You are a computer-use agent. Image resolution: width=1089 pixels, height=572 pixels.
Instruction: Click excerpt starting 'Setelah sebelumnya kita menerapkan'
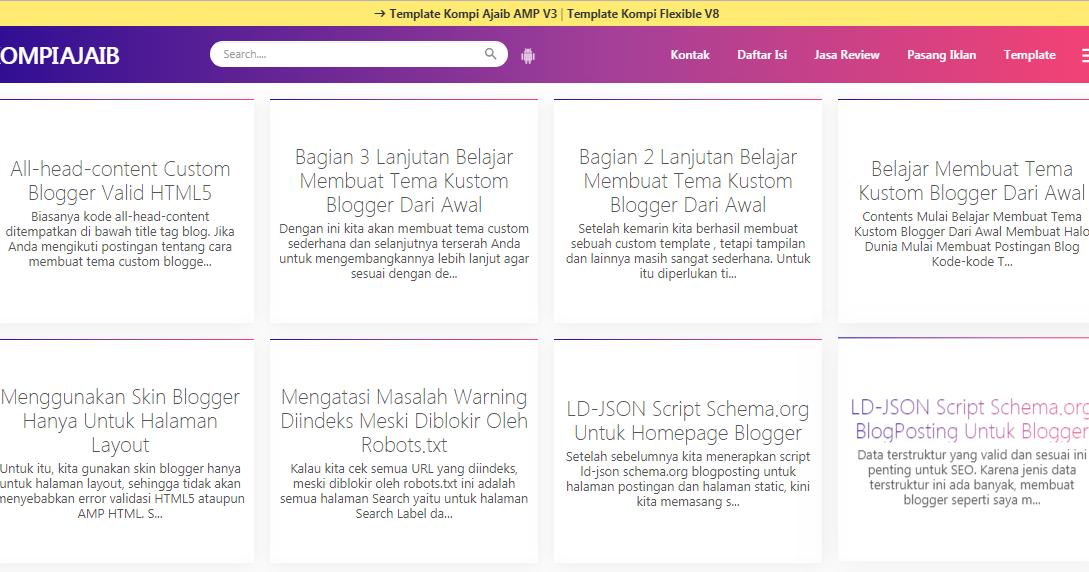coord(688,479)
